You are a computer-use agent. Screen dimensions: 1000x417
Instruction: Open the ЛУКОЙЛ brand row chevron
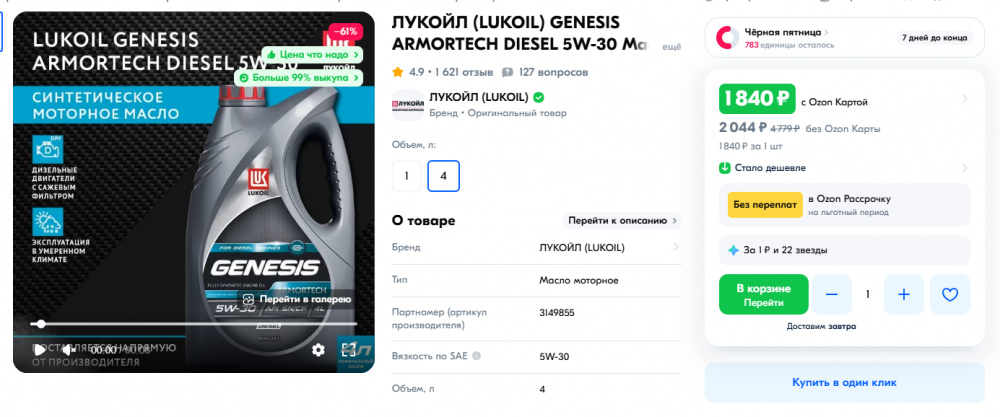click(x=675, y=247)
